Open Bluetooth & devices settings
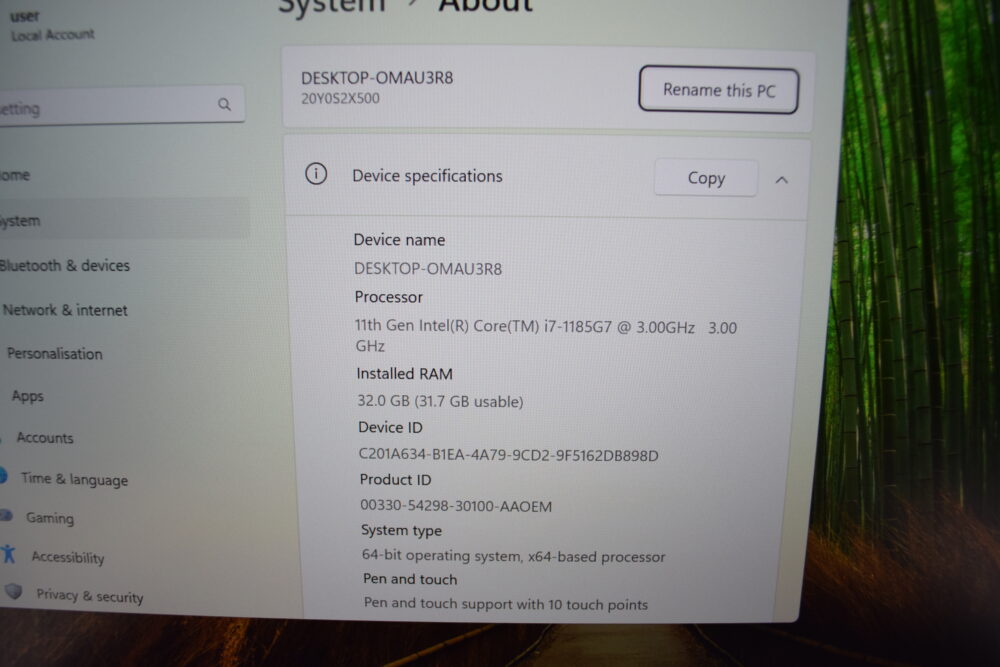Screen dimensions: 1000x667 [x=64, y=266]
